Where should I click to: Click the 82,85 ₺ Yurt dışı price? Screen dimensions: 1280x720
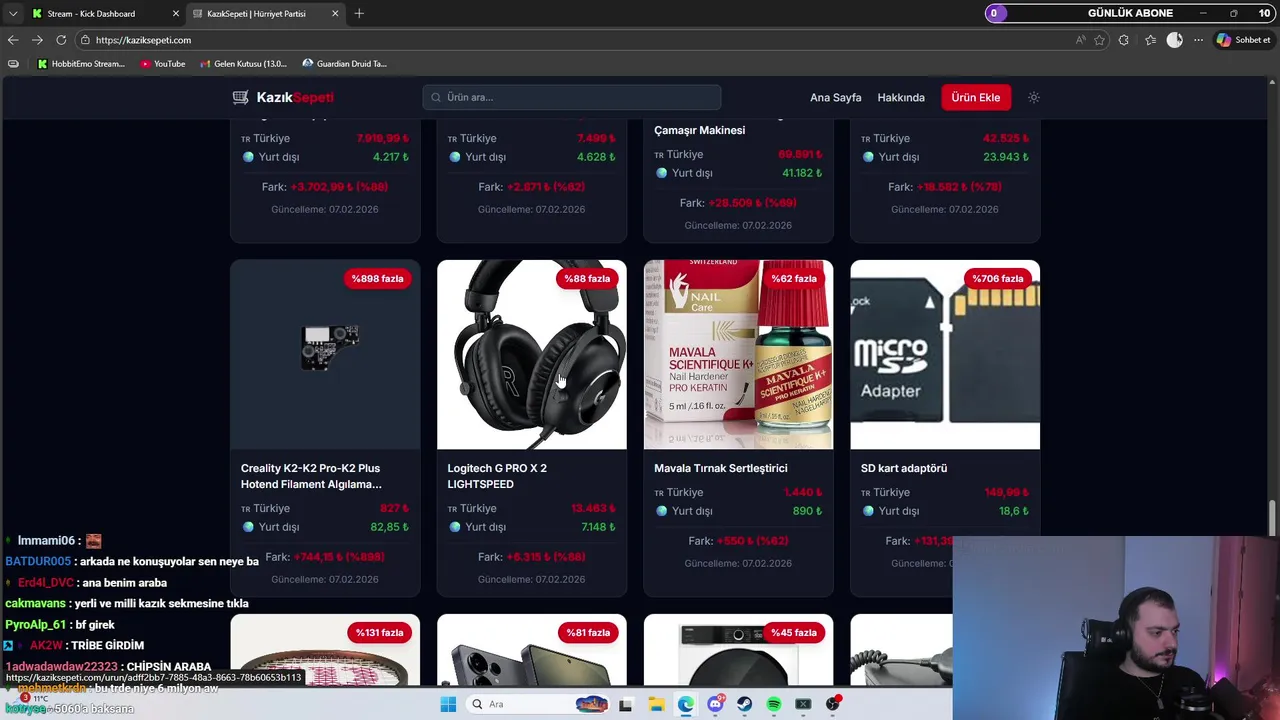(x=390, y=527)
